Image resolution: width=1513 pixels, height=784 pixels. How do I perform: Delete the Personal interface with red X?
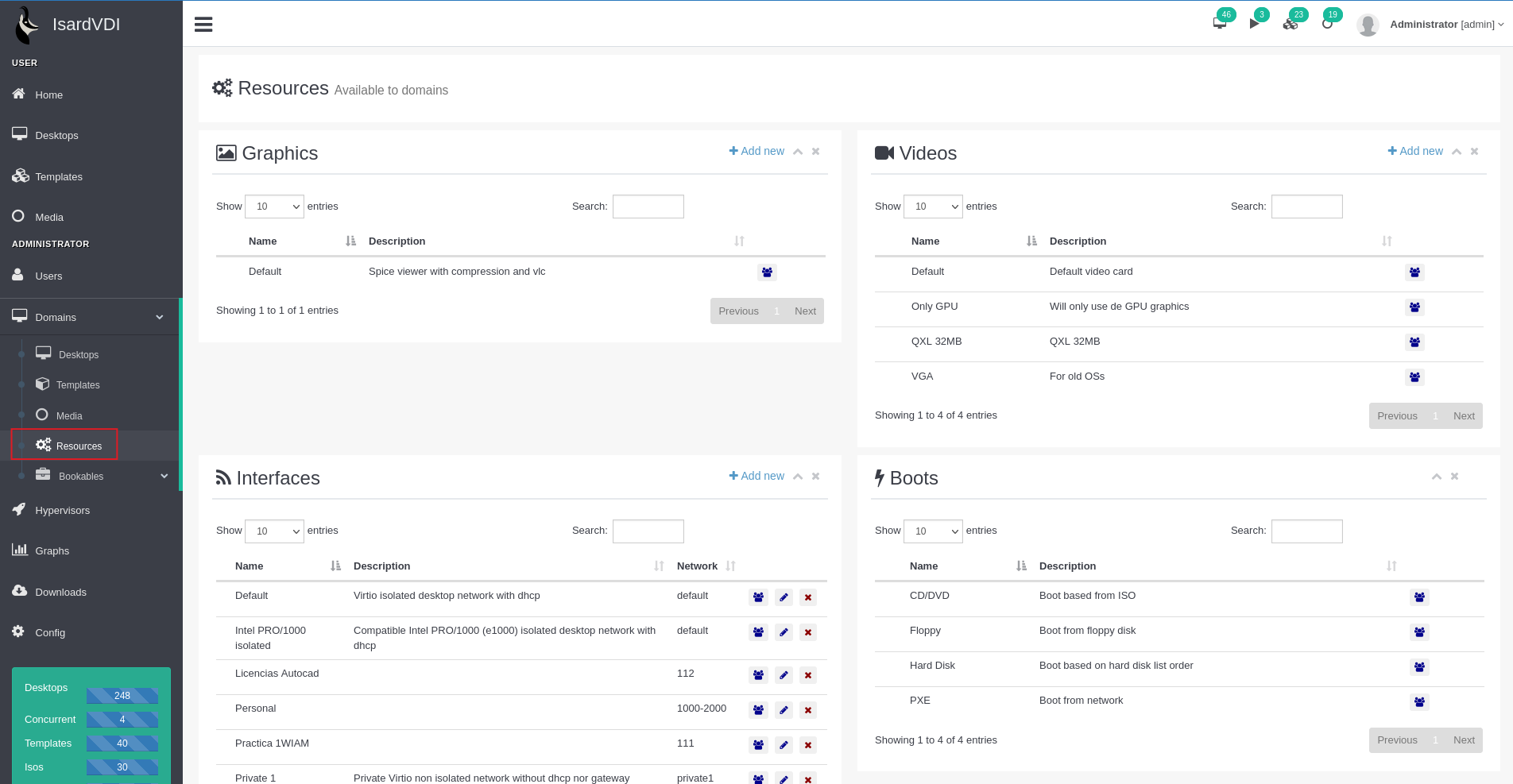pyautogui.click(x=807, y=710)
